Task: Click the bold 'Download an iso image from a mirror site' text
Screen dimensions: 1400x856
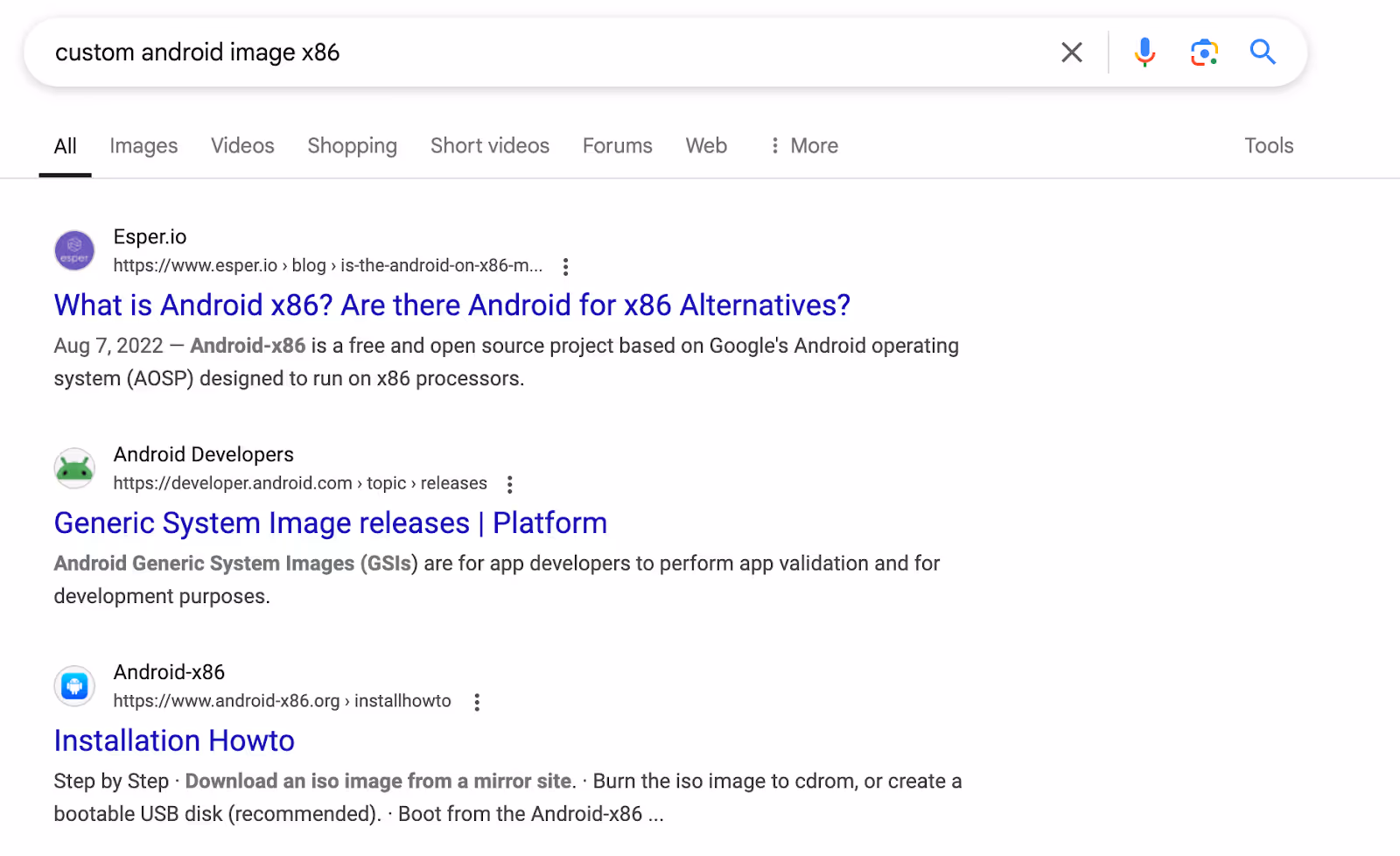Action: [x=380, y=781]
